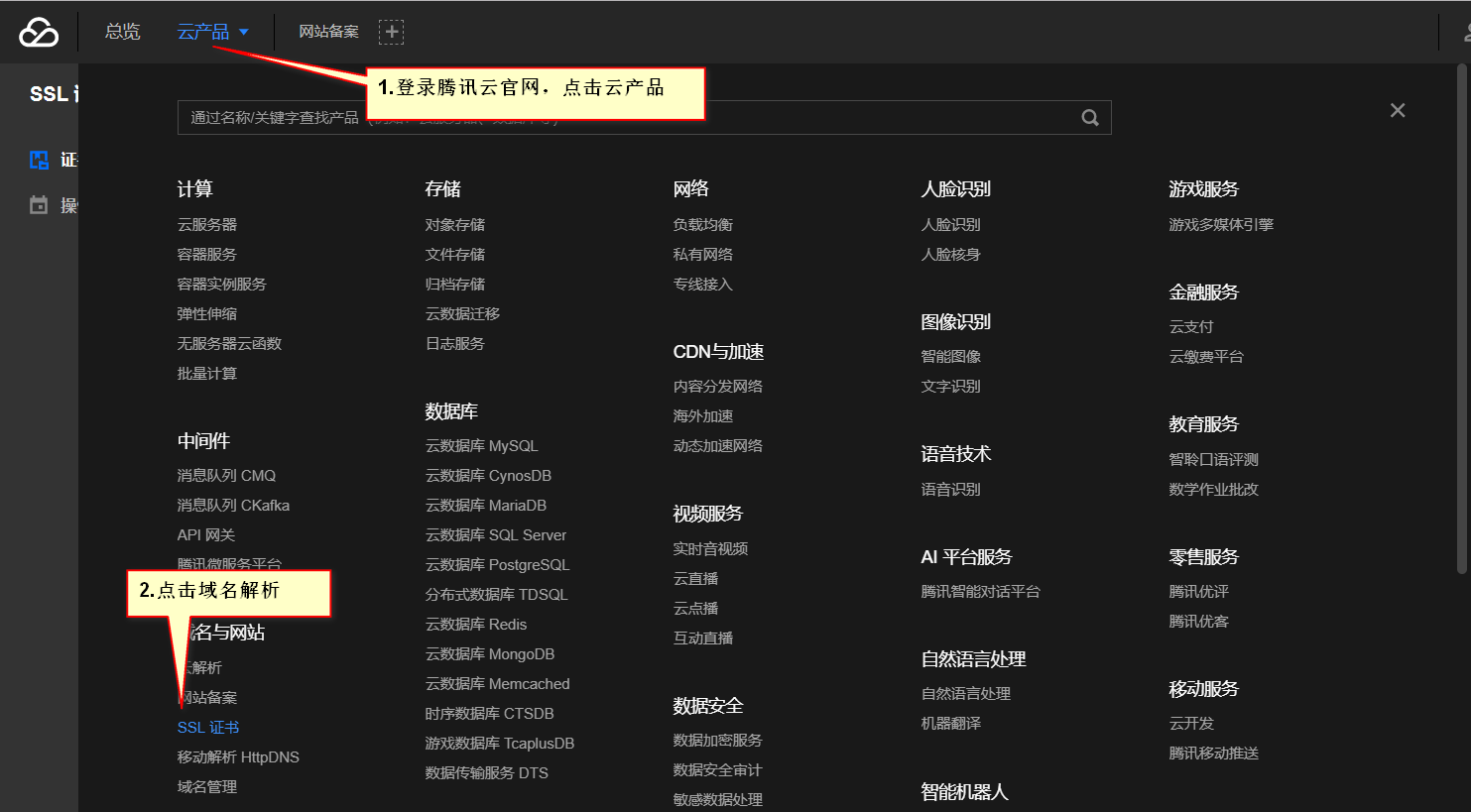Open 云数据库 Memcached link
Viewport: 1471px width, 812px height.
tap(497, 684)
